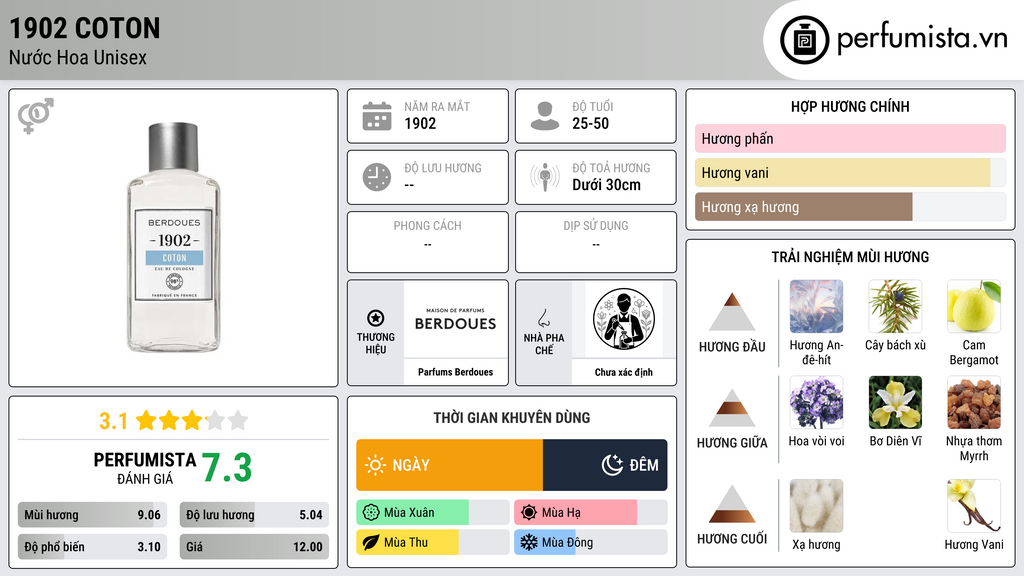
Task: Click the person icon beside Độ tuổi
Action: (545, 116)
